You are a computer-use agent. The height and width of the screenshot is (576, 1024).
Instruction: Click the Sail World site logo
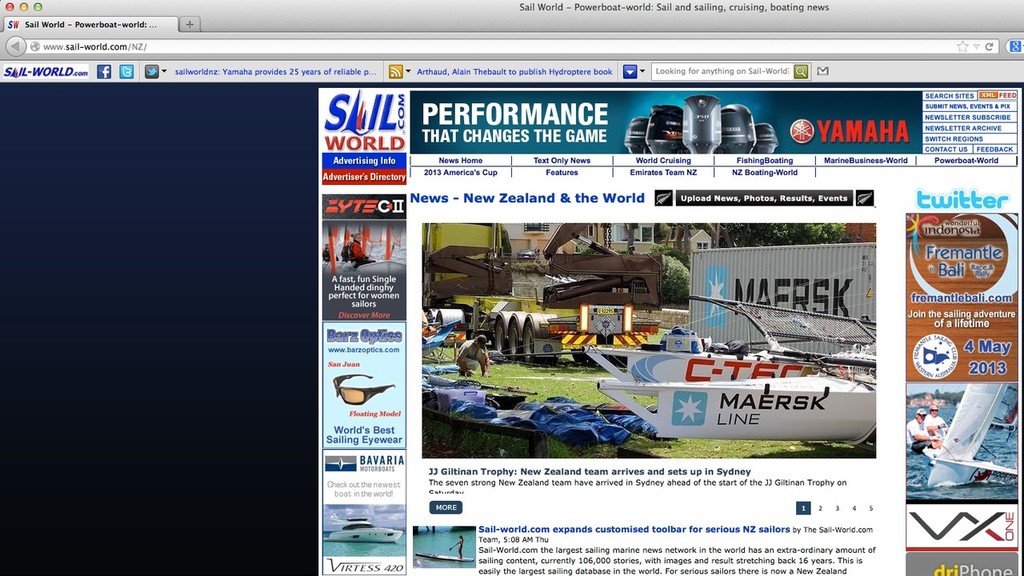tap(364, 121)
